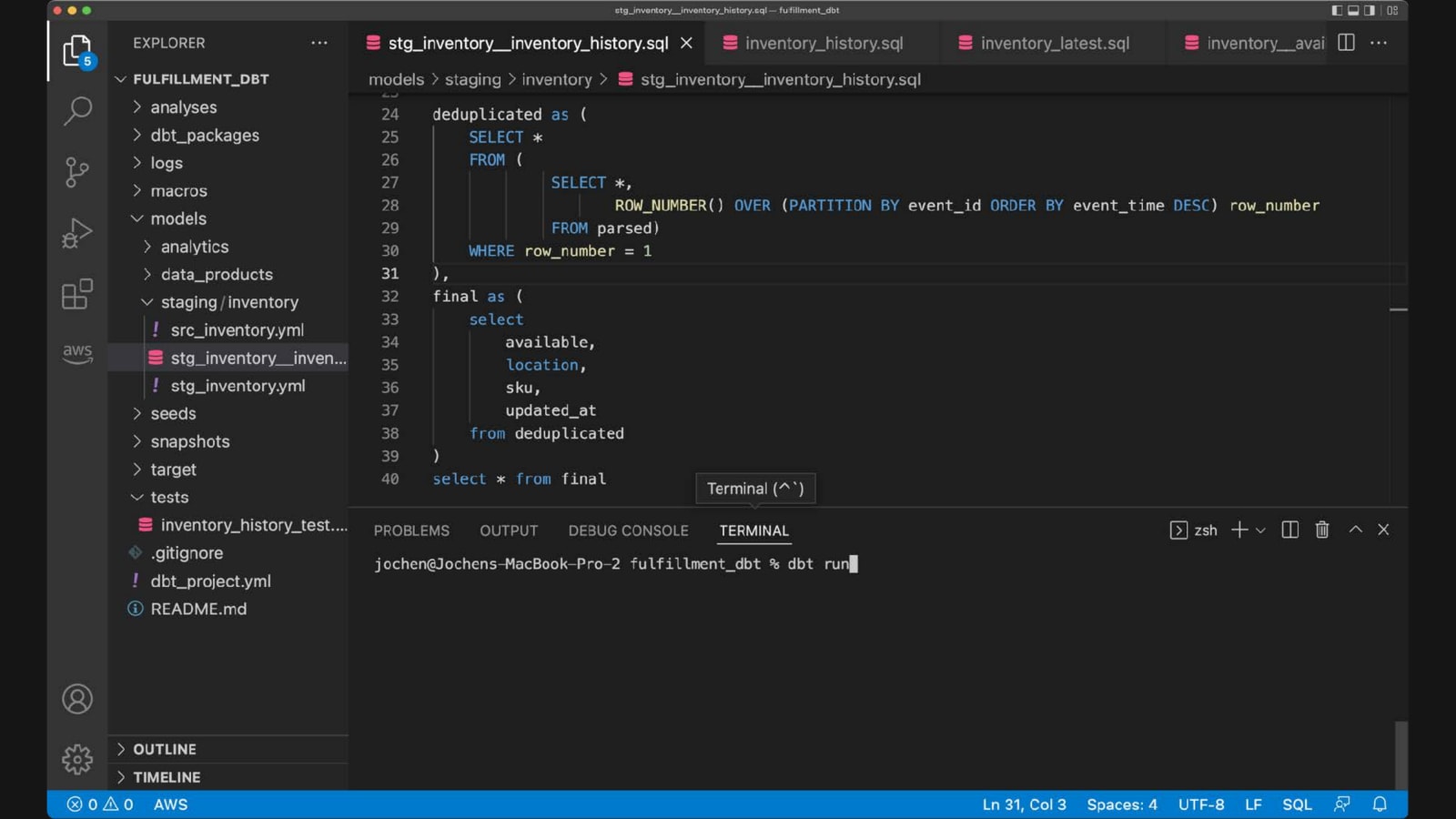Screen dimensions: 1456x819
Task: Split the terminal panel
Action: (1289, 530)
